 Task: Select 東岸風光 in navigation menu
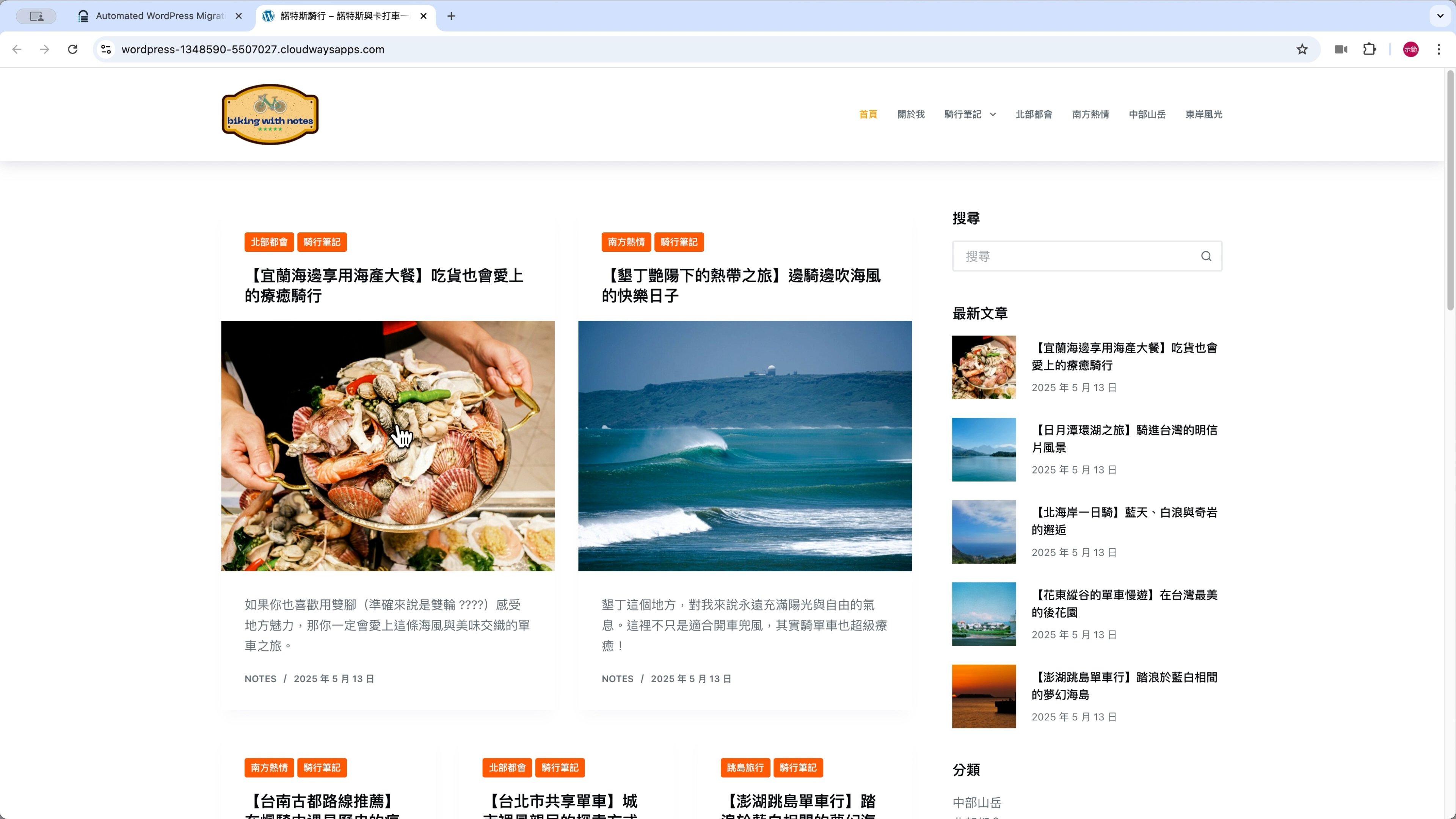1203,114
